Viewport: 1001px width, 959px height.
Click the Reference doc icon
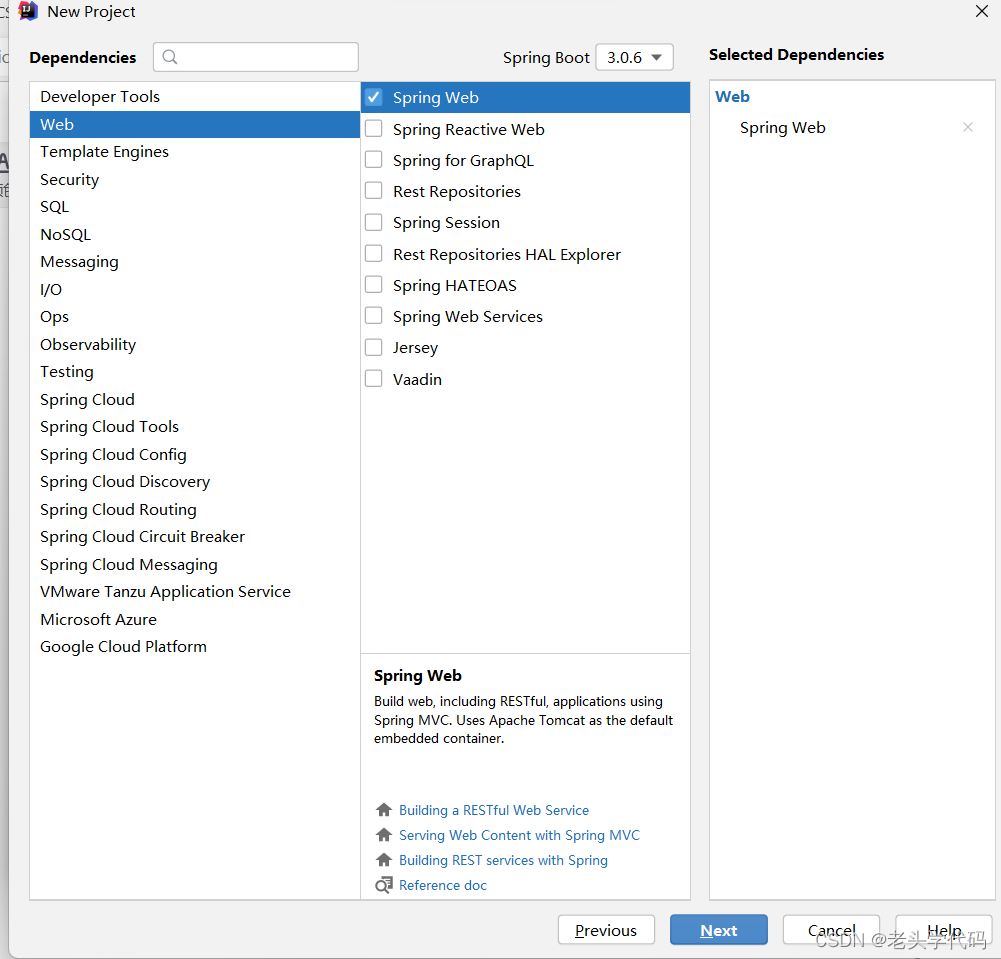click(384, 885)
